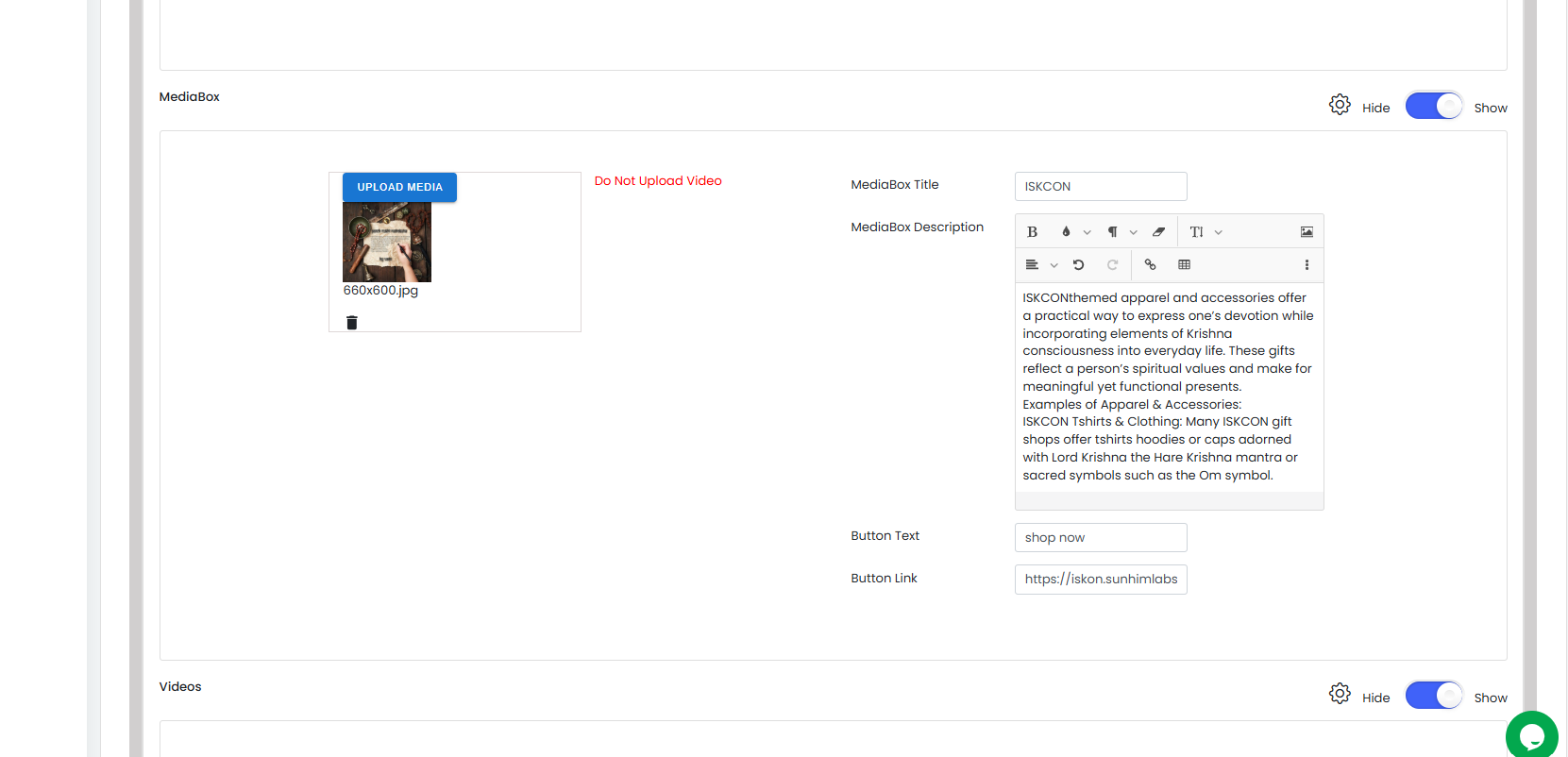The width and height of the screenshot is (1568, 757).
Task: Open the editor's three-dot more options
Action: tap(1307, 265)
